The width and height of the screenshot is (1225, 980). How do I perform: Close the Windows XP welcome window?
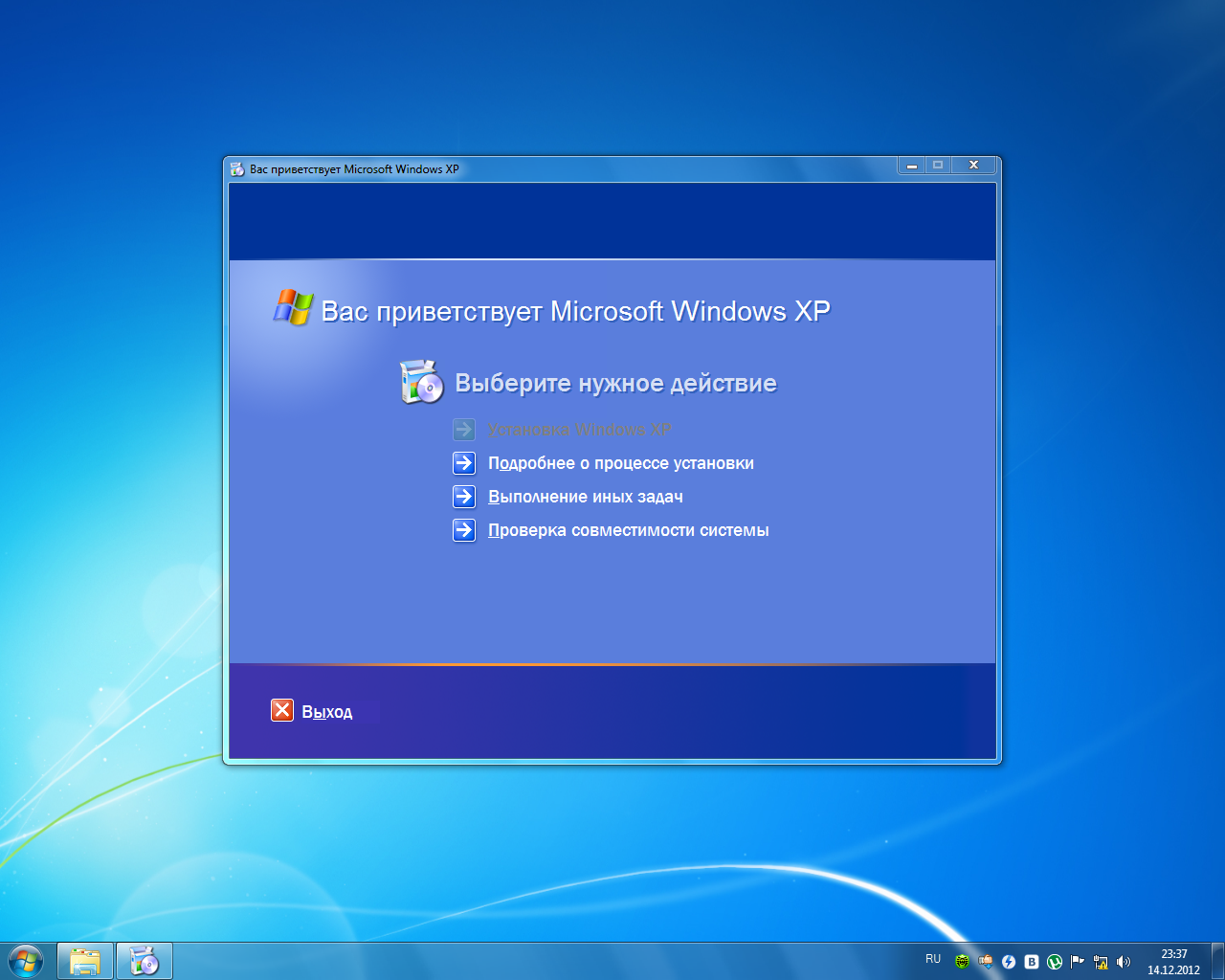pos(973,166)
